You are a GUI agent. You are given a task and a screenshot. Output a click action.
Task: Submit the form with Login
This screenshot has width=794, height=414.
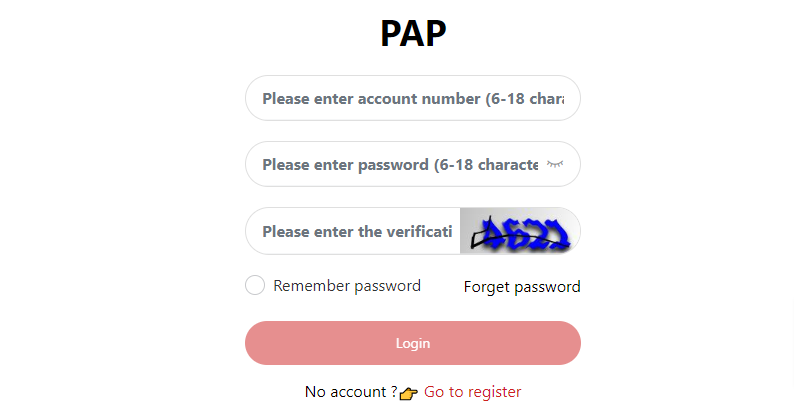(x=413, y=343)
